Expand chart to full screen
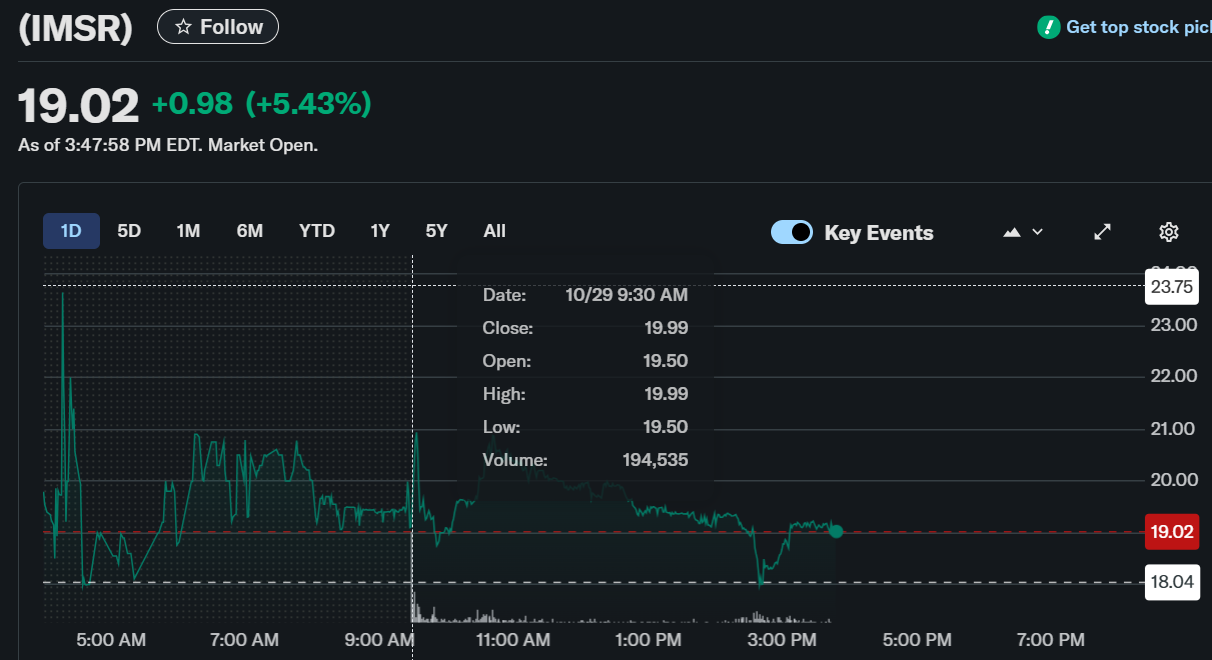Viewport: 1212px width, 660px height. [1102, 232]
